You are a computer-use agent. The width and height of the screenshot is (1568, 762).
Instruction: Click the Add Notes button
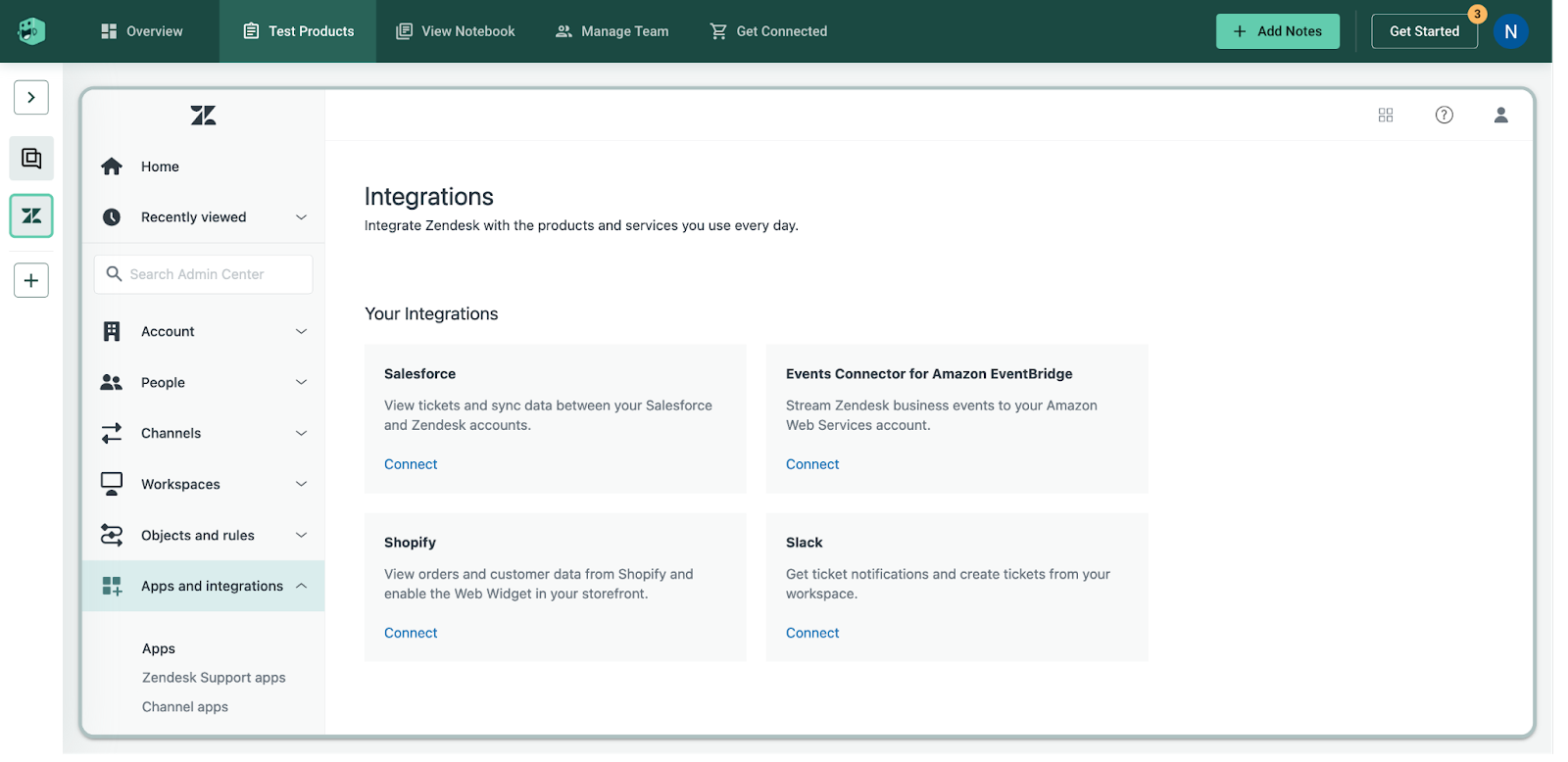(x=1277, y=31)
